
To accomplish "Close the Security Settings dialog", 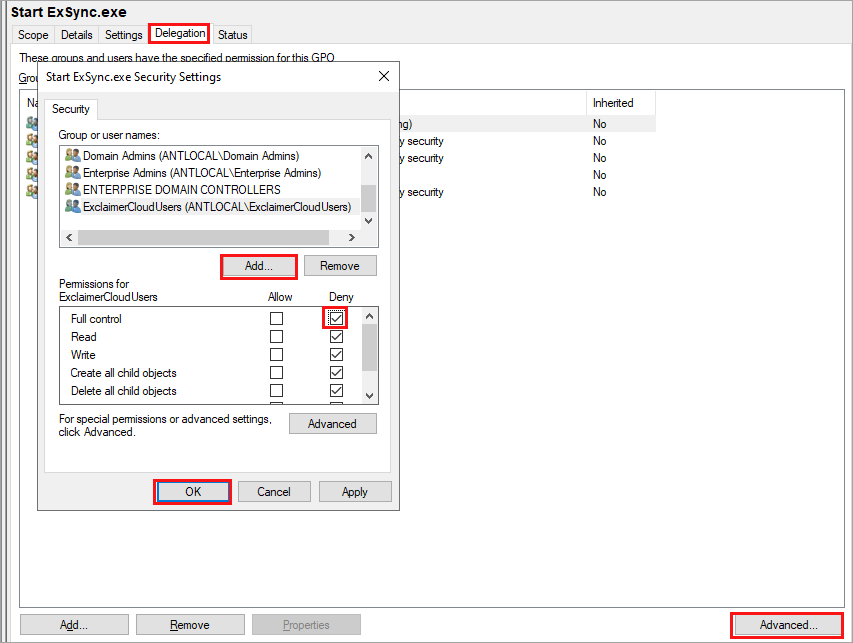I will (x=384, y=77).
